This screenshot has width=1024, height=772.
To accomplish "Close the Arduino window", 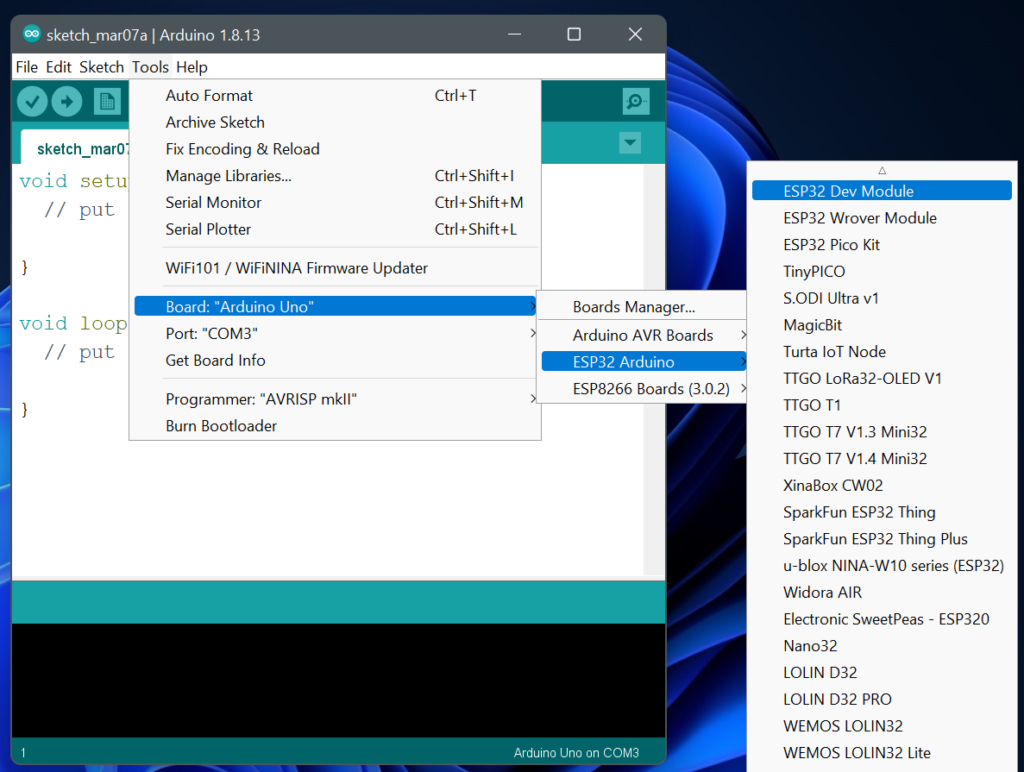I will (x=635, y=34).
